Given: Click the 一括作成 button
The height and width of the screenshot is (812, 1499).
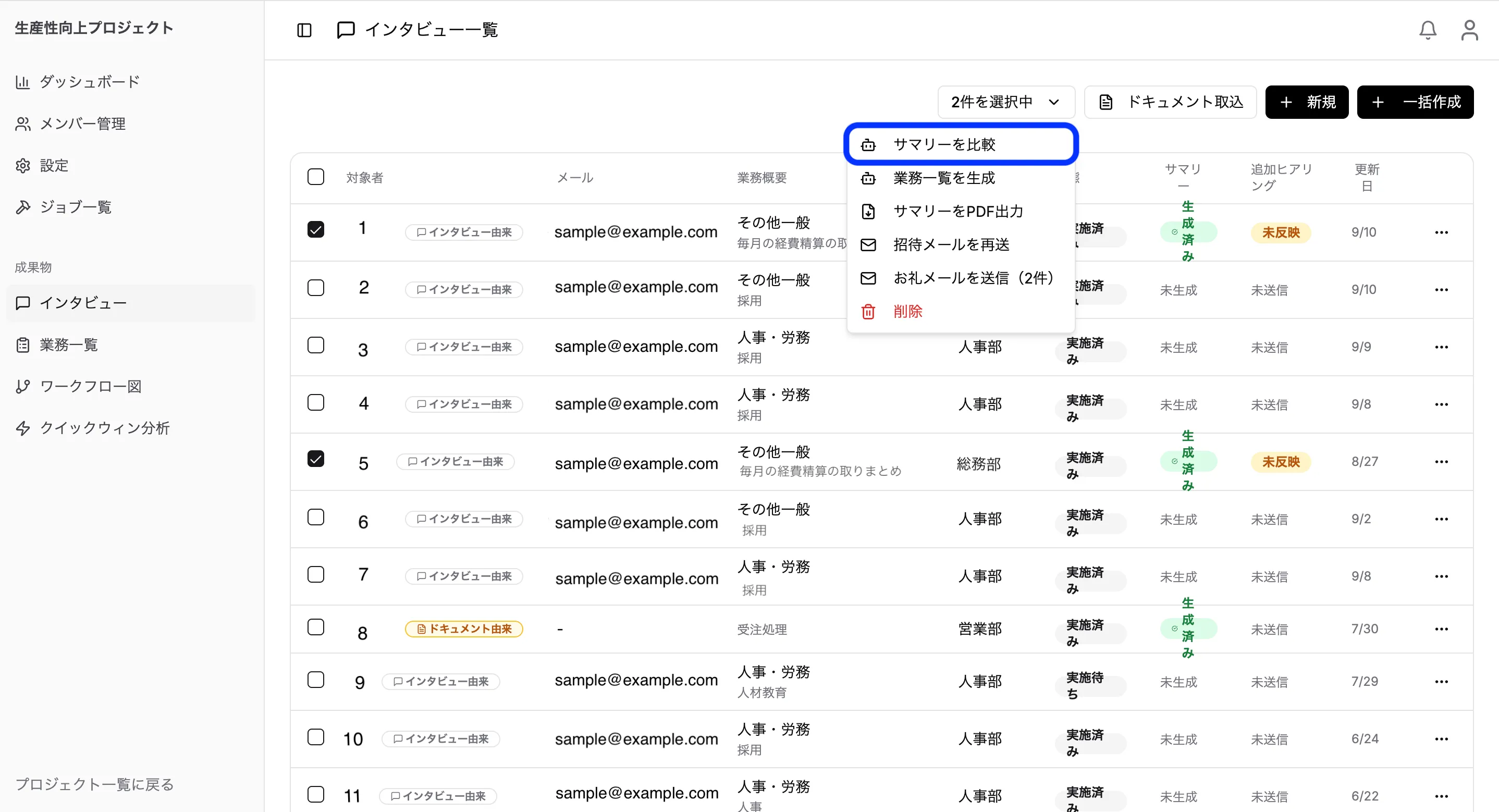Looking at the screenshot, I should click(x=1415, y=103).
